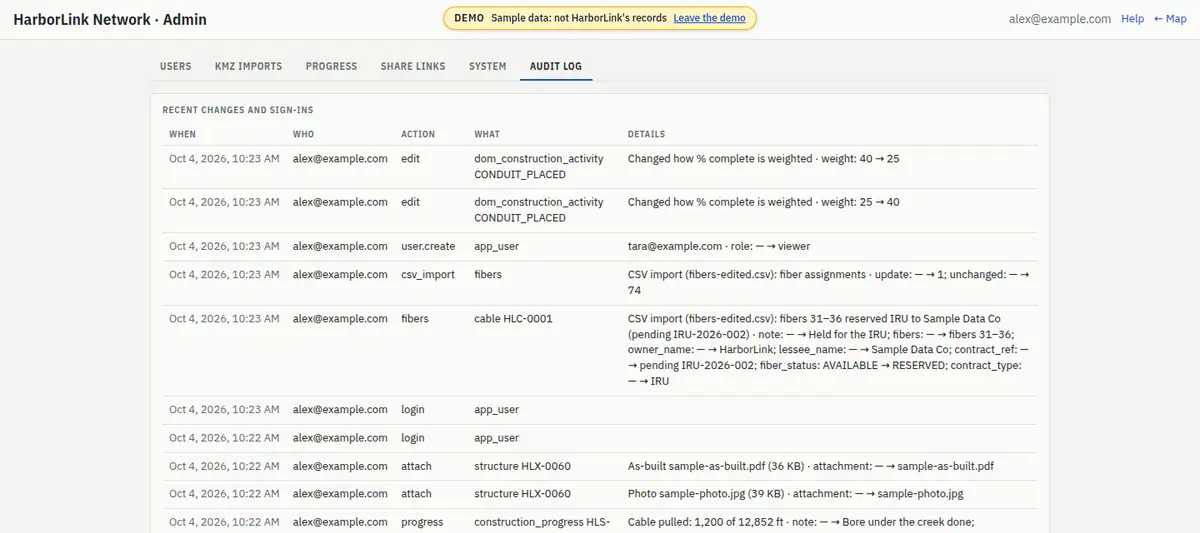Click csv_import action cell
The width and height of the screenshot is (1200, 533).
pos(428,274)
